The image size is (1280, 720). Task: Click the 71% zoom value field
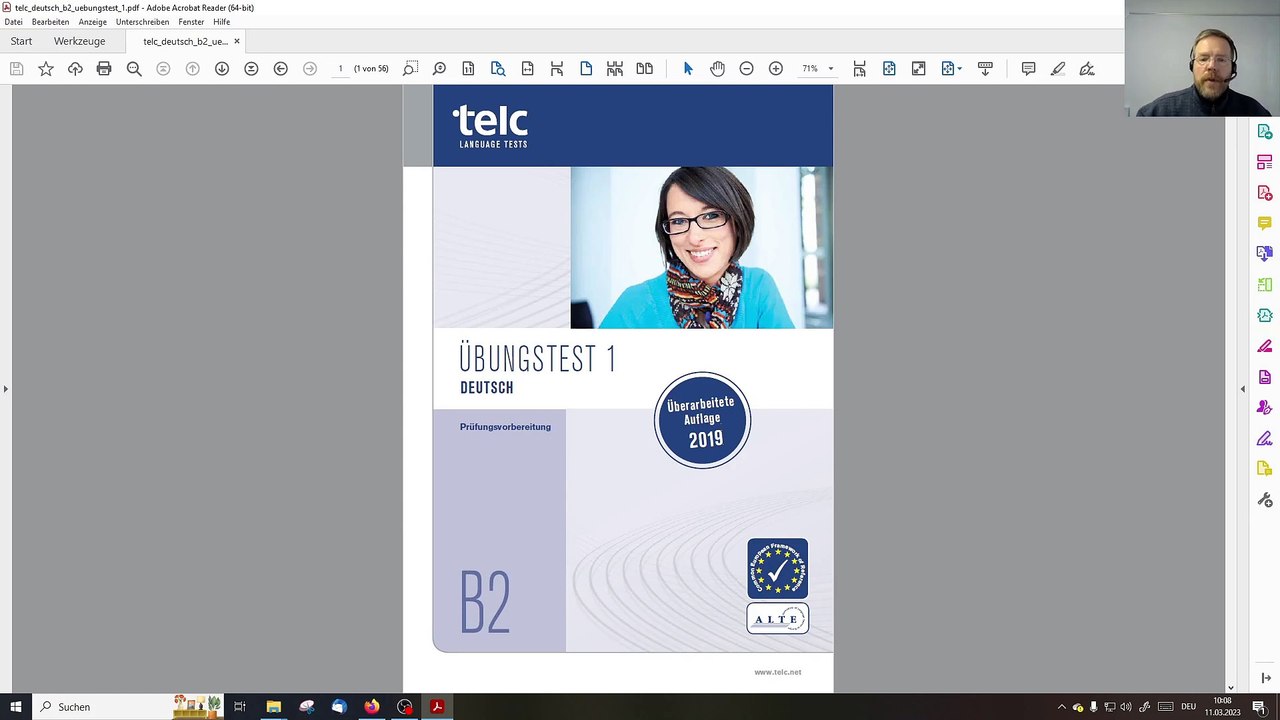(x=810, y=68)
